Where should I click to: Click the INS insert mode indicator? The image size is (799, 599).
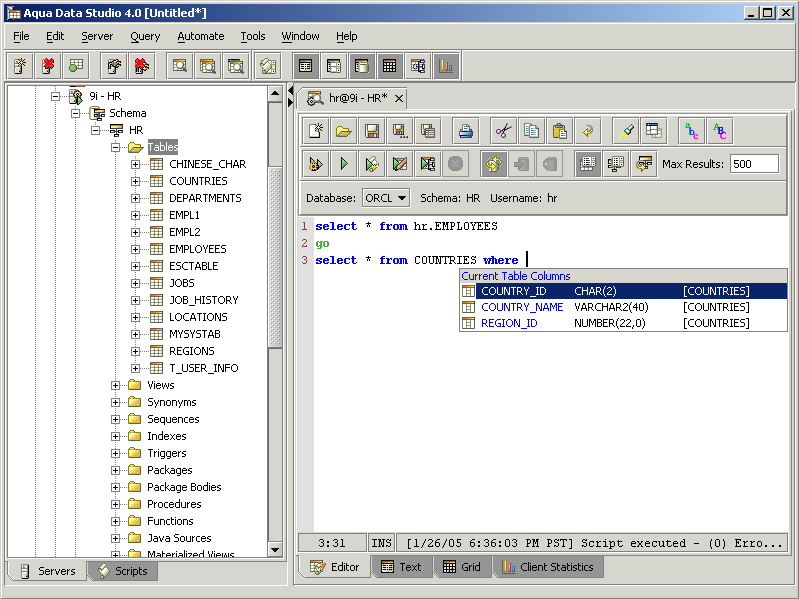click(381, 543)
